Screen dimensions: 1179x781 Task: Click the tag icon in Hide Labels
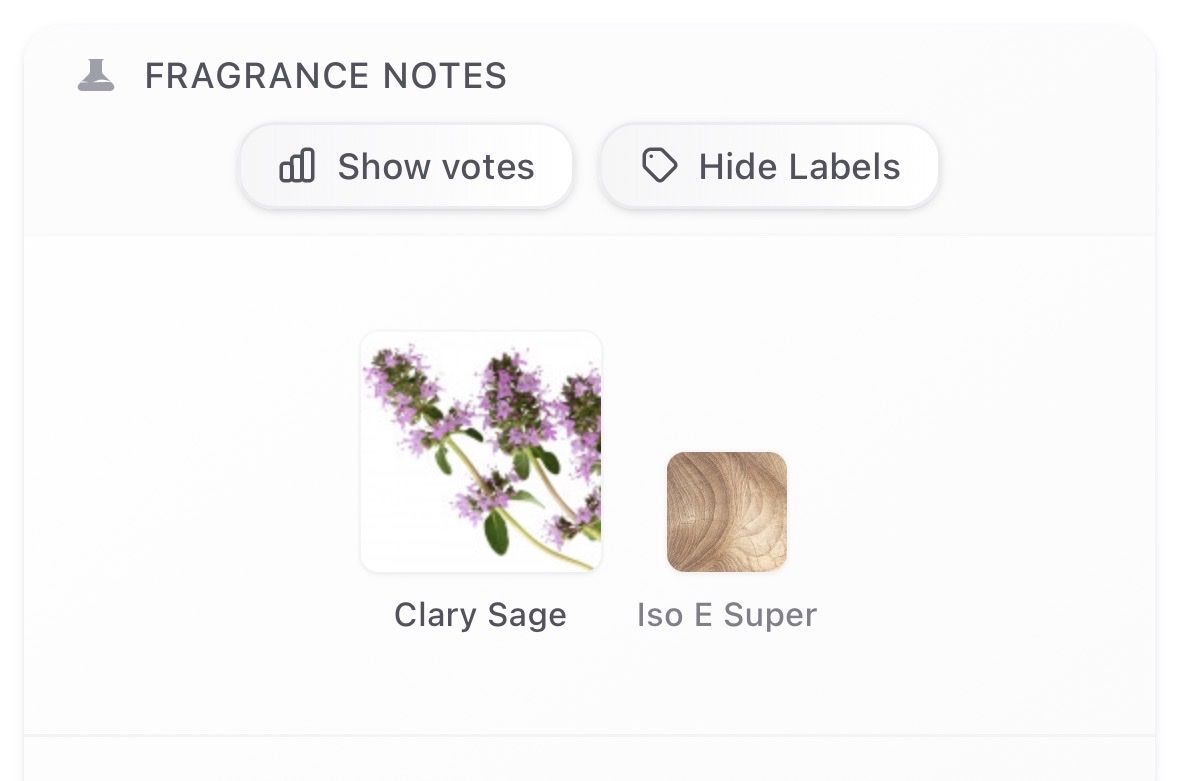pyautogui.click(x=659, y=166)
